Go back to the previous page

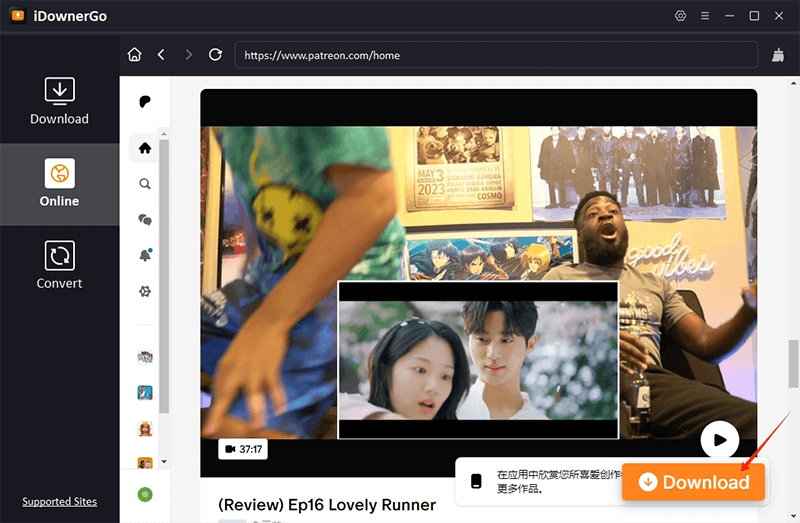pos(161,55)
